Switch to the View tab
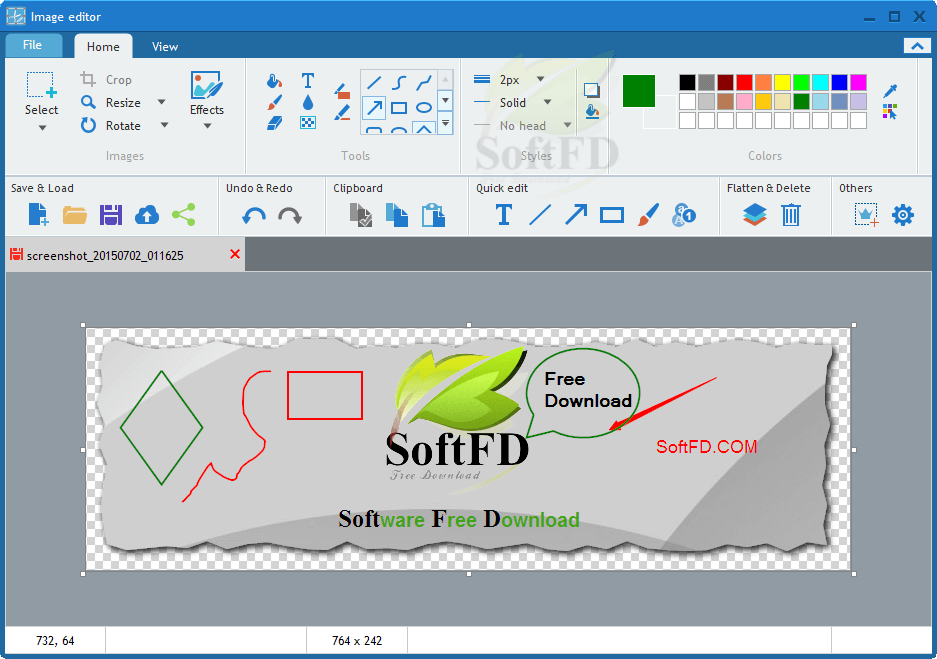This screenshot has height=659, width=937. point(165,47)
